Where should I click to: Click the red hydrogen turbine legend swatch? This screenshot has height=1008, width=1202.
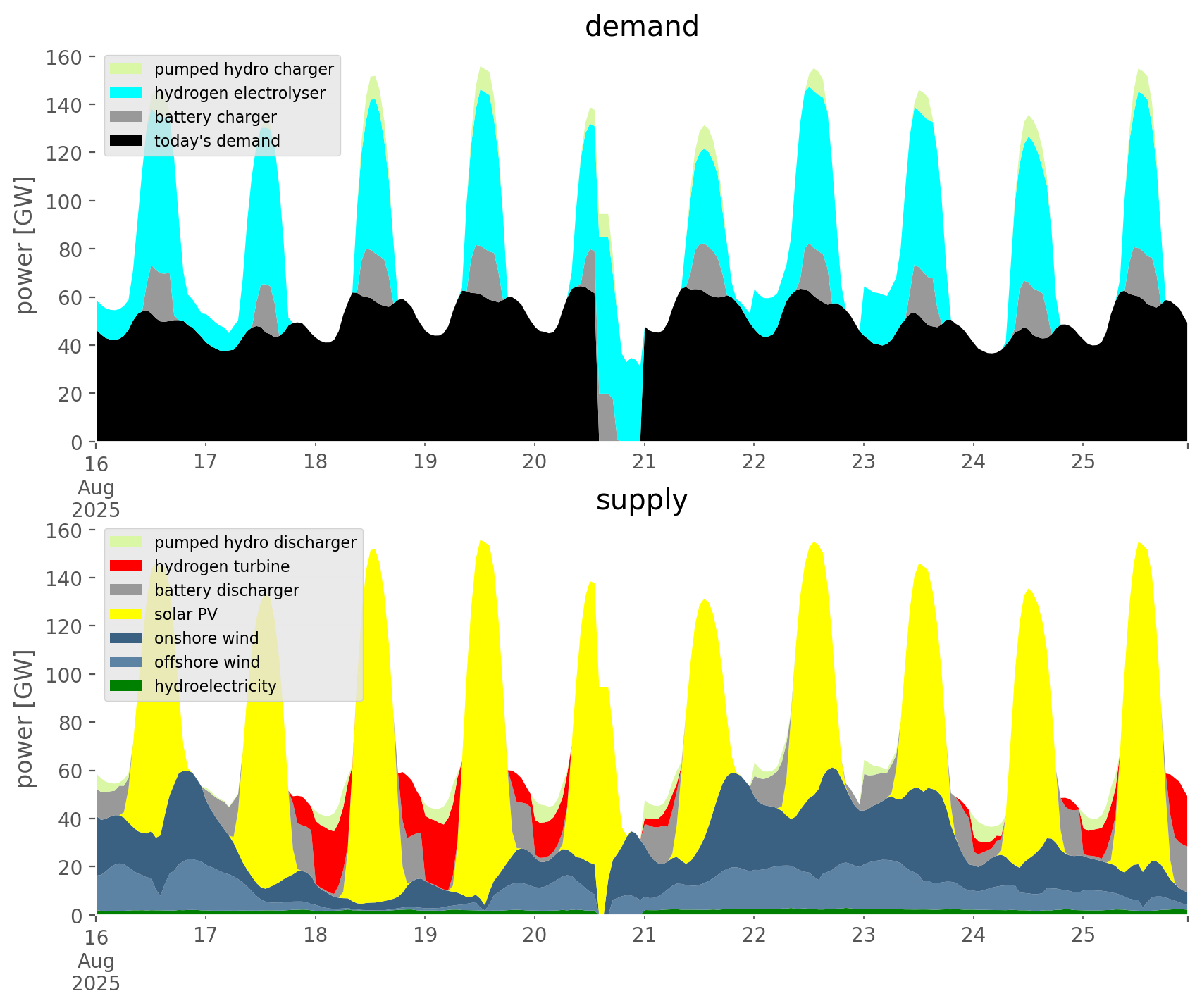(127, 566)
